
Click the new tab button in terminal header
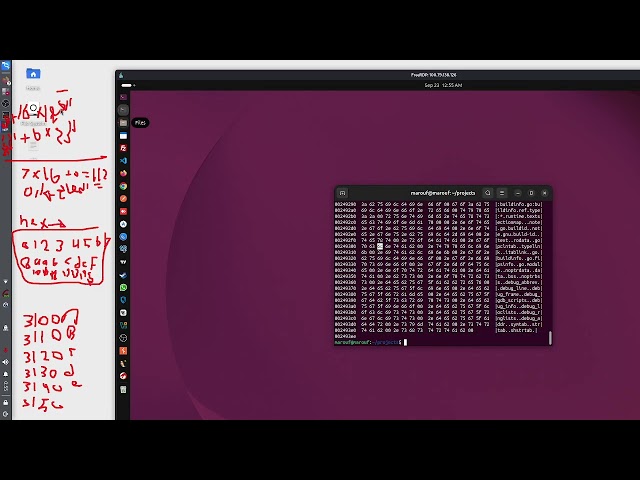point(343,193)
